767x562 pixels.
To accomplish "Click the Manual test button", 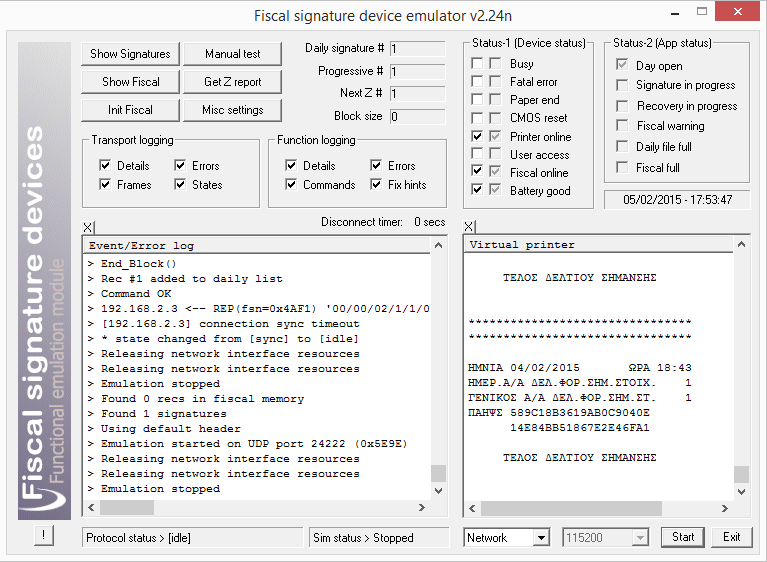I will click(x=232, y=54).
